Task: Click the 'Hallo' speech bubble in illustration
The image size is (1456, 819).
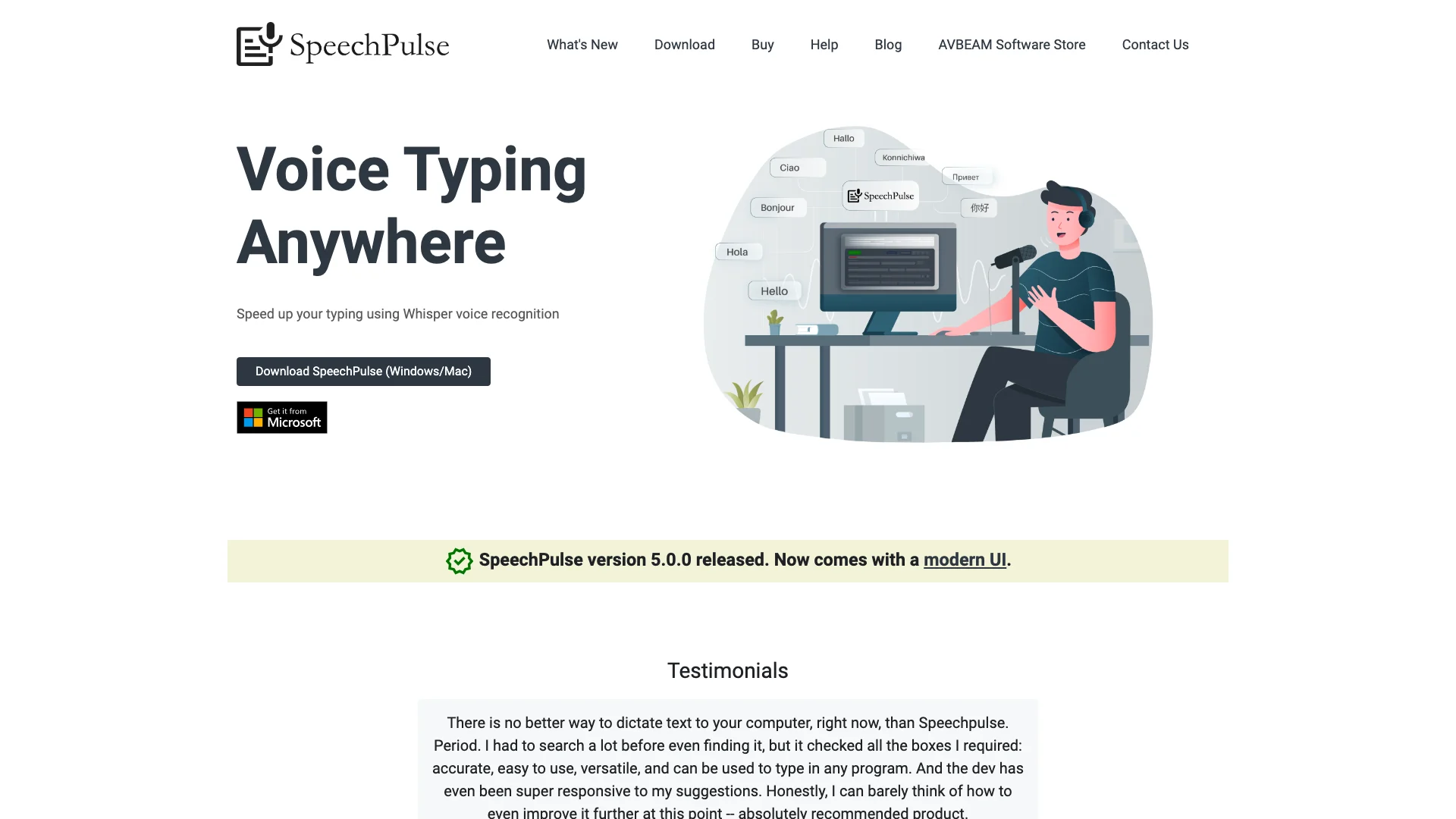Action: [843, 137]
